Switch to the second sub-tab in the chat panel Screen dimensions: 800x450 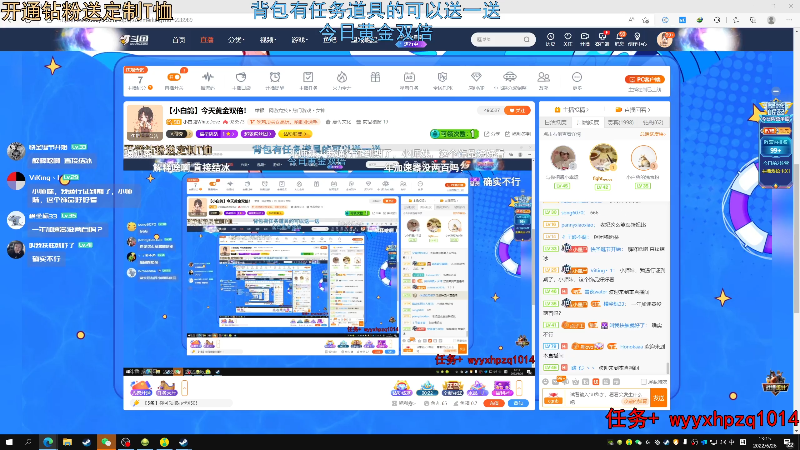[x=588, y=122]
